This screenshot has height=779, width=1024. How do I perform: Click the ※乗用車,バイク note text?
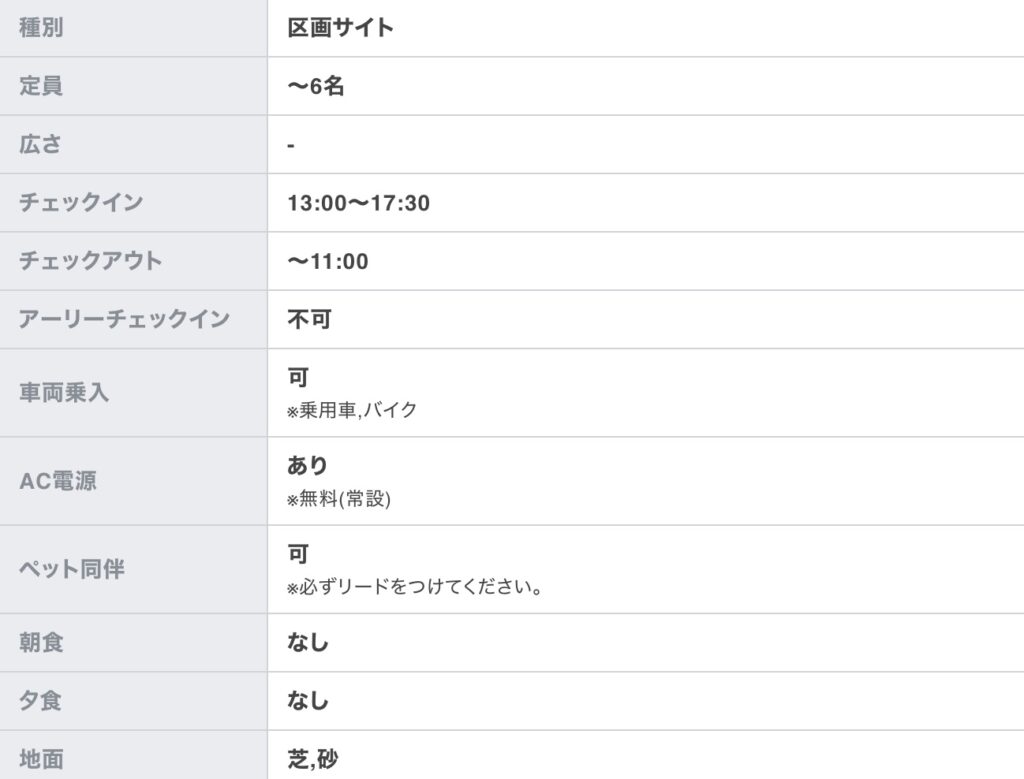(351, 410)
